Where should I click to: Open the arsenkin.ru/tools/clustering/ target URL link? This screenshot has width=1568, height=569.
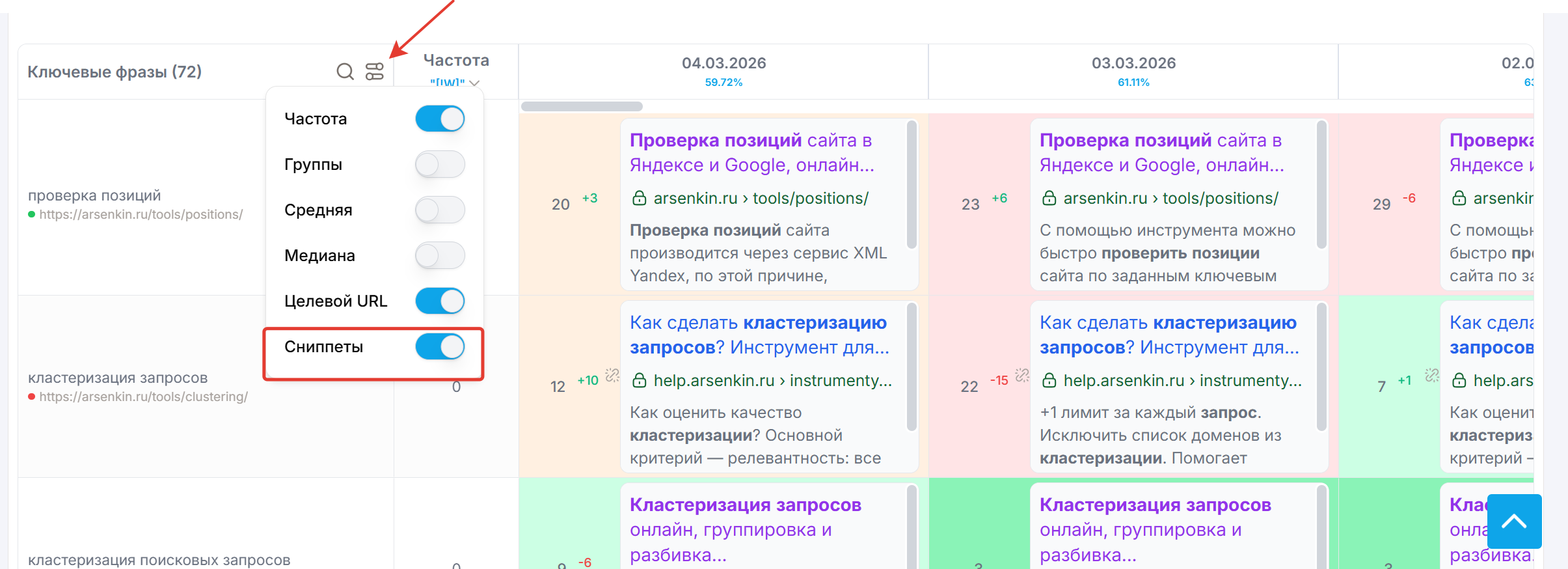tap(143, 396)
